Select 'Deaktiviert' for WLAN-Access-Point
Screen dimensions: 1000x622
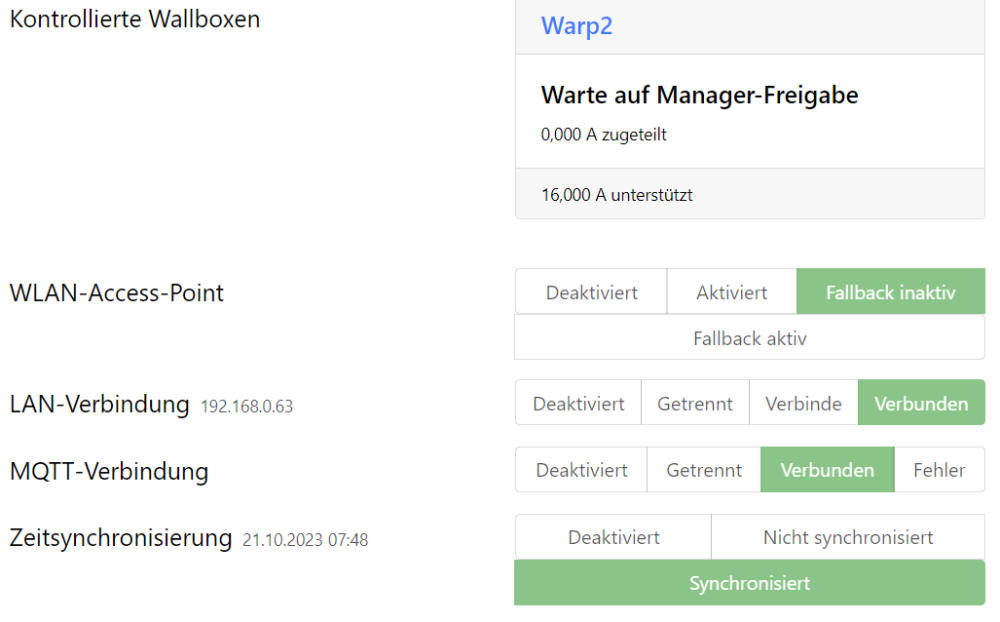coord(591,293)
